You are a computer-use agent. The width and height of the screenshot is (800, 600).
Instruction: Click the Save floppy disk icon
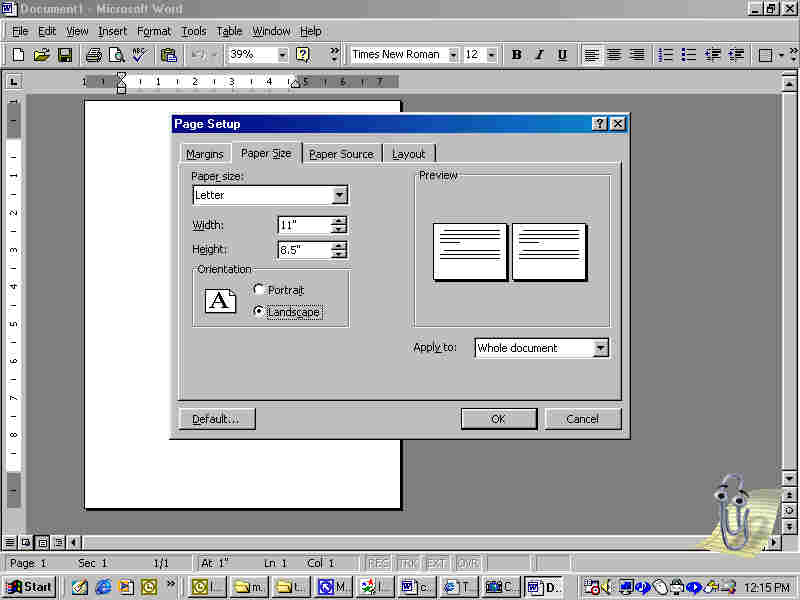(64, 55)
